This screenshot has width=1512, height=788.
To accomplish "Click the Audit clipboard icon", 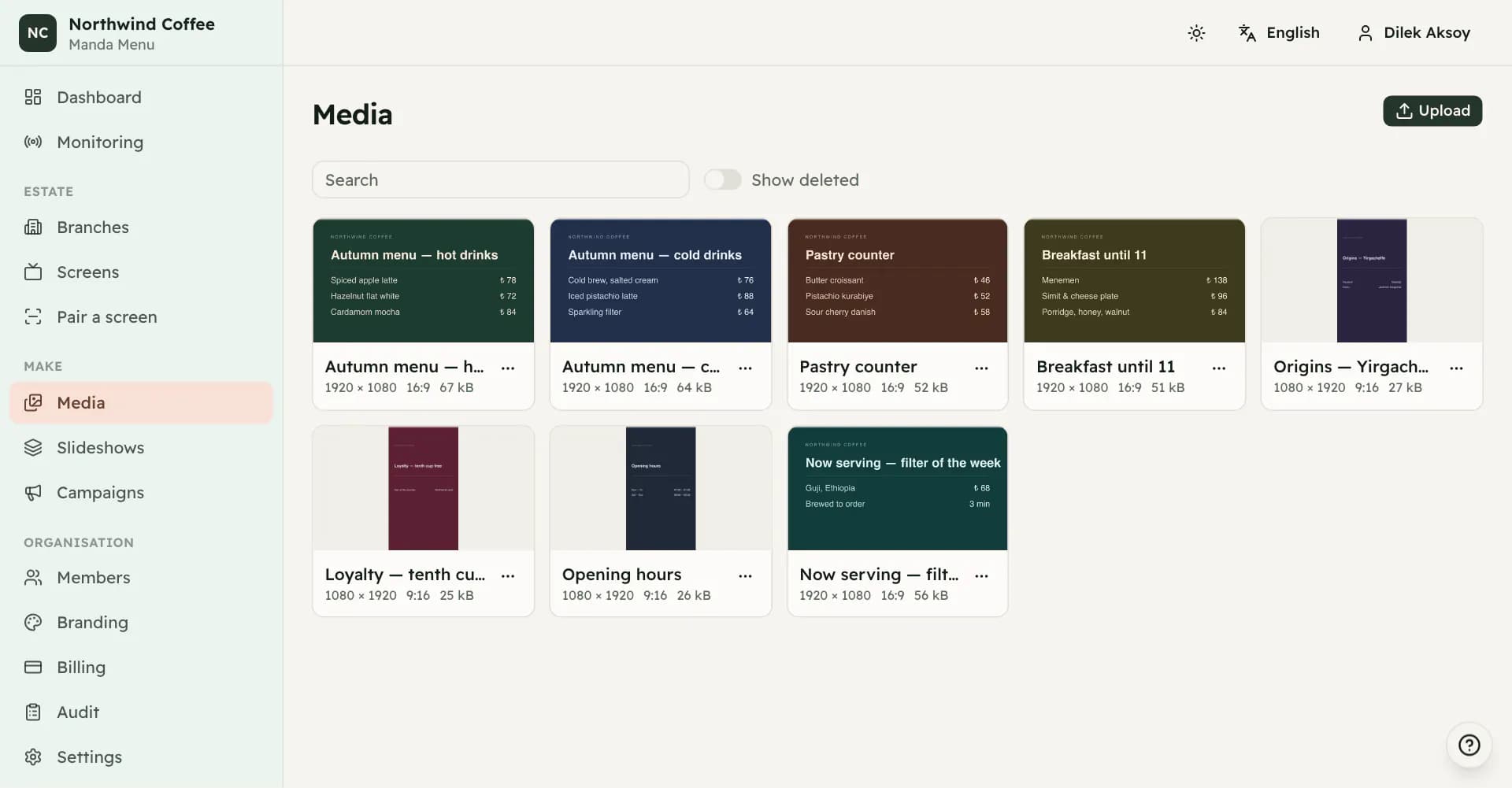I will pos(33,712).
